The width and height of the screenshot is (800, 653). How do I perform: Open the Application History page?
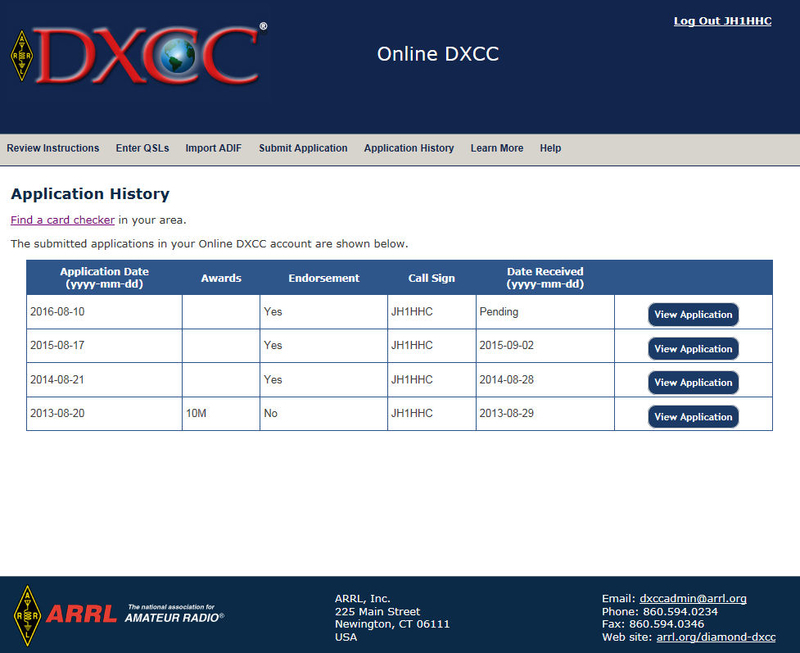(409, 148)
